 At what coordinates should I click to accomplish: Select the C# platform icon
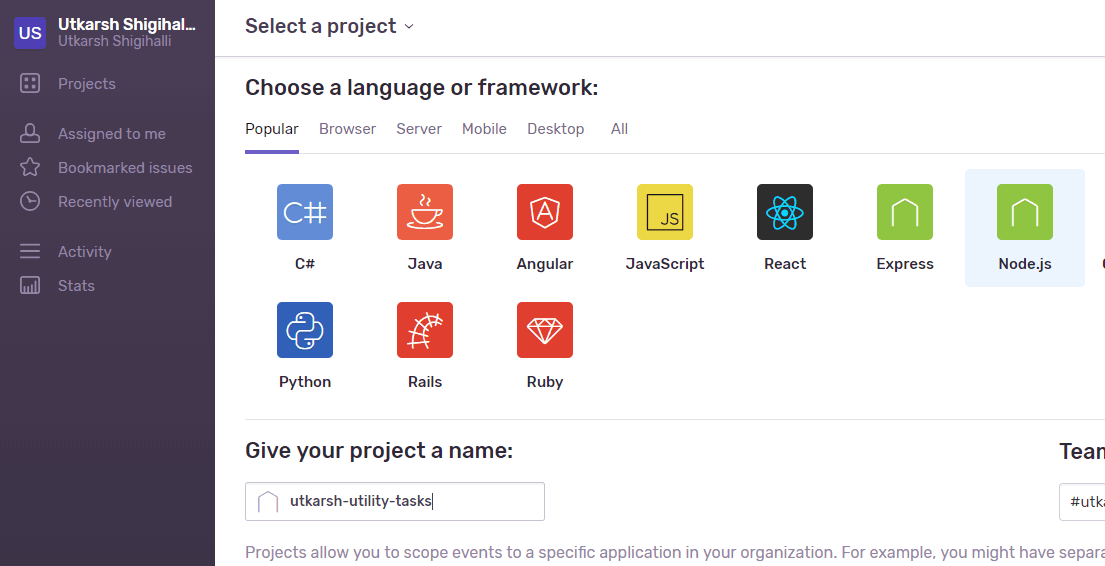pos(304,212)
